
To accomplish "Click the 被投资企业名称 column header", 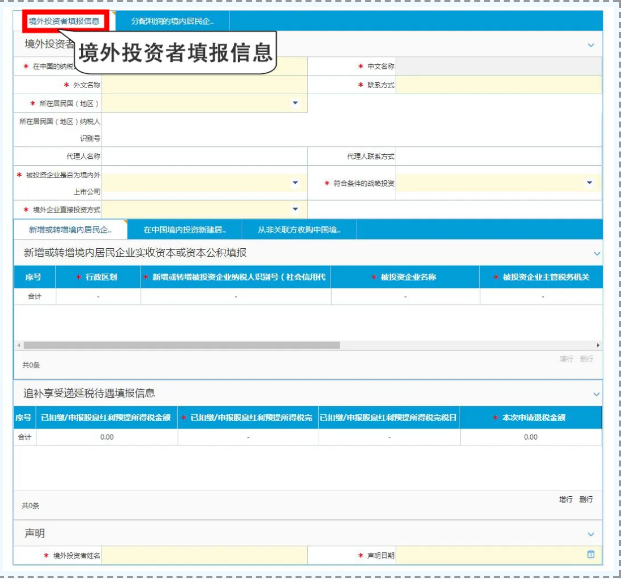I will (x=405, y=277).
